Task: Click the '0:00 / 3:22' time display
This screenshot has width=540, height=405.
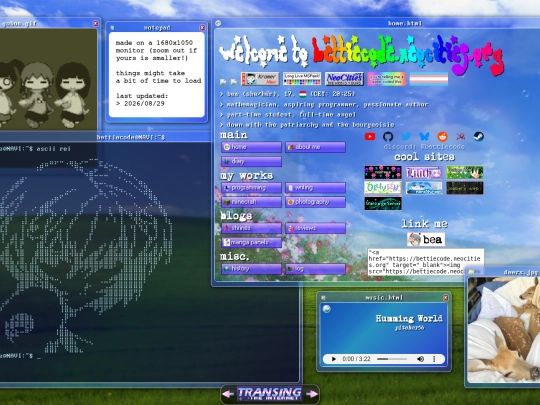Action: (356, 359)
